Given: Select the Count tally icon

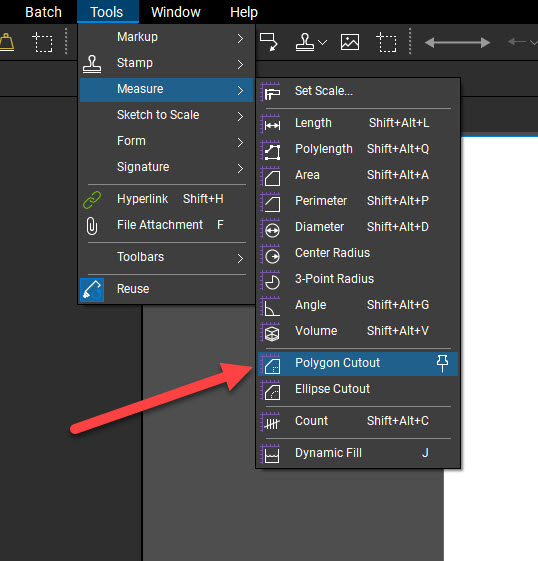Looking at the screenshot, I should [x=271, y=422].
